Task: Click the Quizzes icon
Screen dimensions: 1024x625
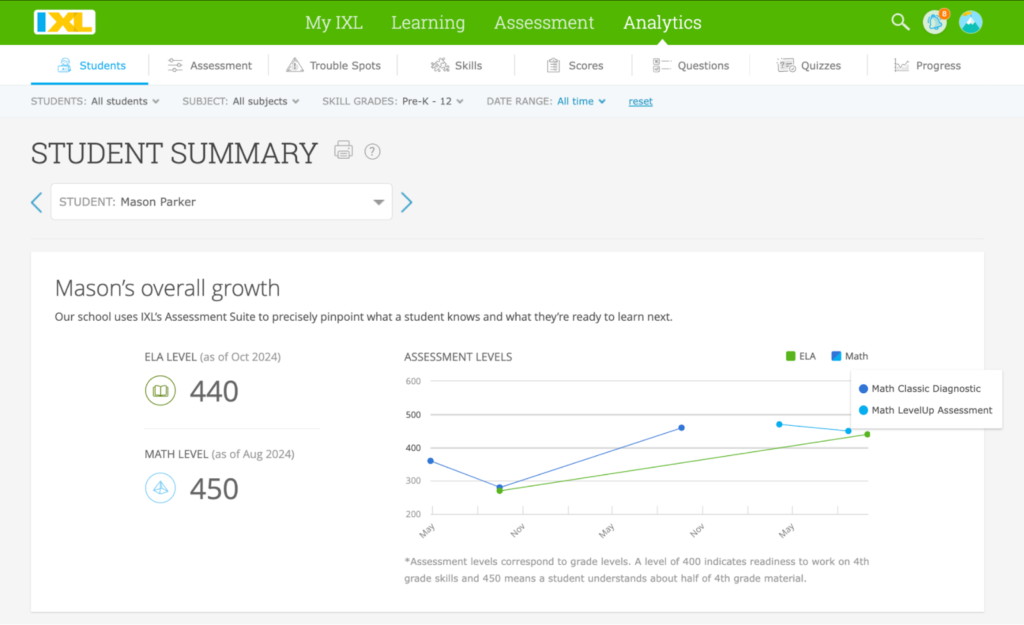Action: (786, 65)
